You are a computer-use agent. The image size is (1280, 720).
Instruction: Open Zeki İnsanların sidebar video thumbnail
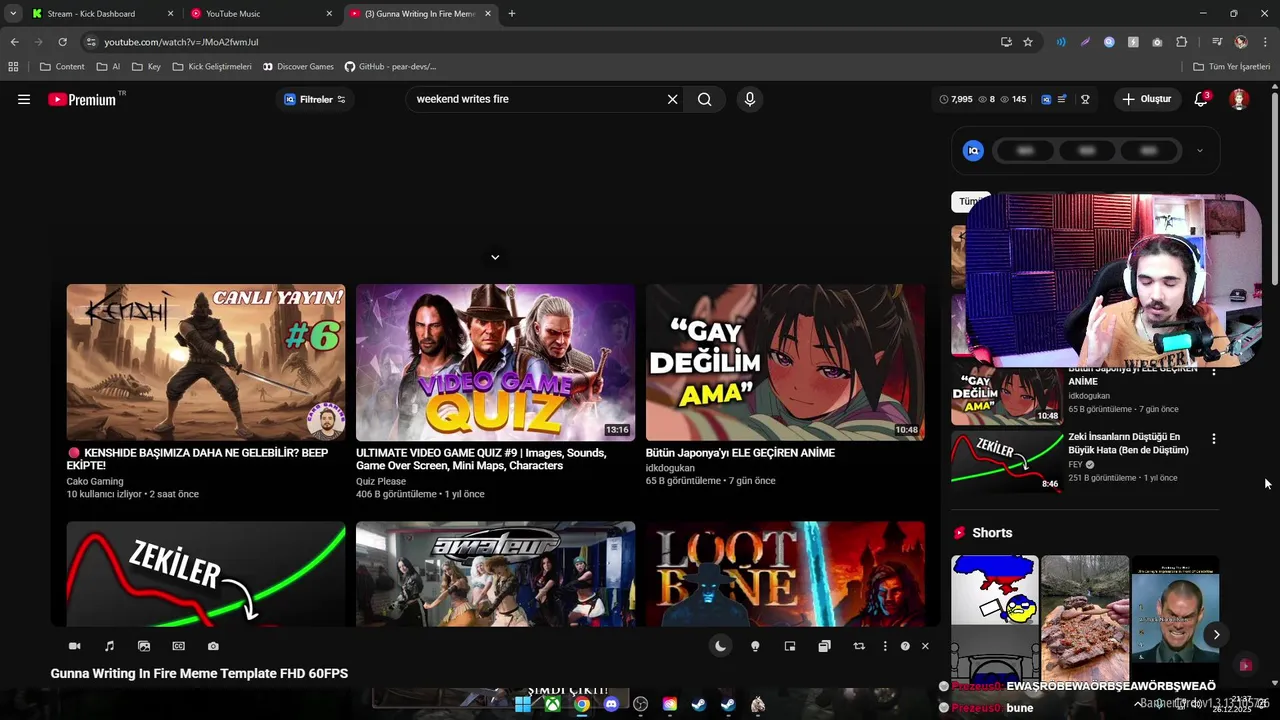click(1007, 461)
